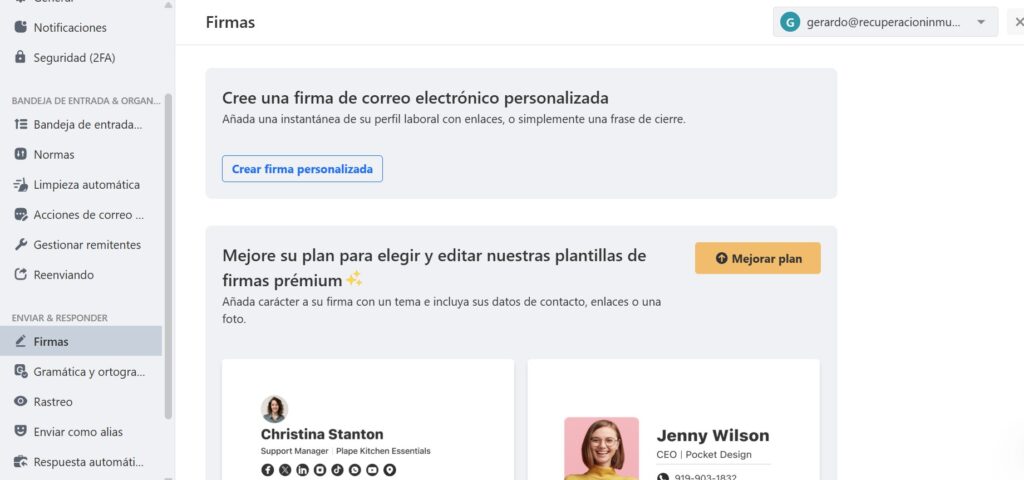
Task: Expand the gerardo account dropdown
Action: [981, 22]
